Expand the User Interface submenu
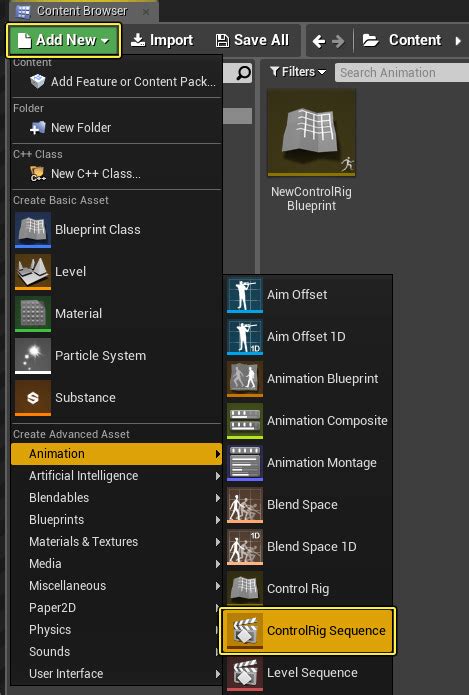 click(x=116, y=674)
